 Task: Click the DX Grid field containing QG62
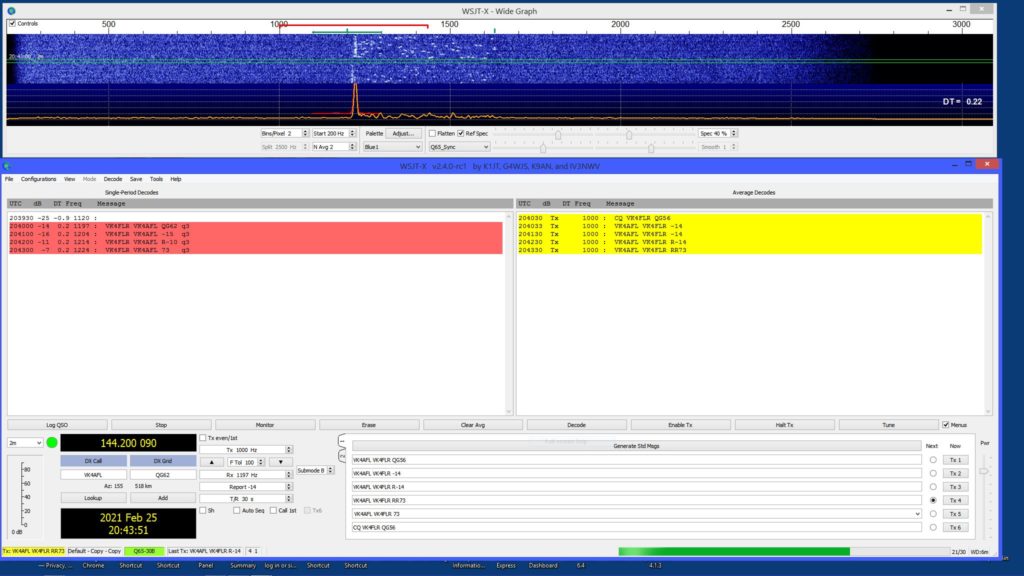coord(163,475)
